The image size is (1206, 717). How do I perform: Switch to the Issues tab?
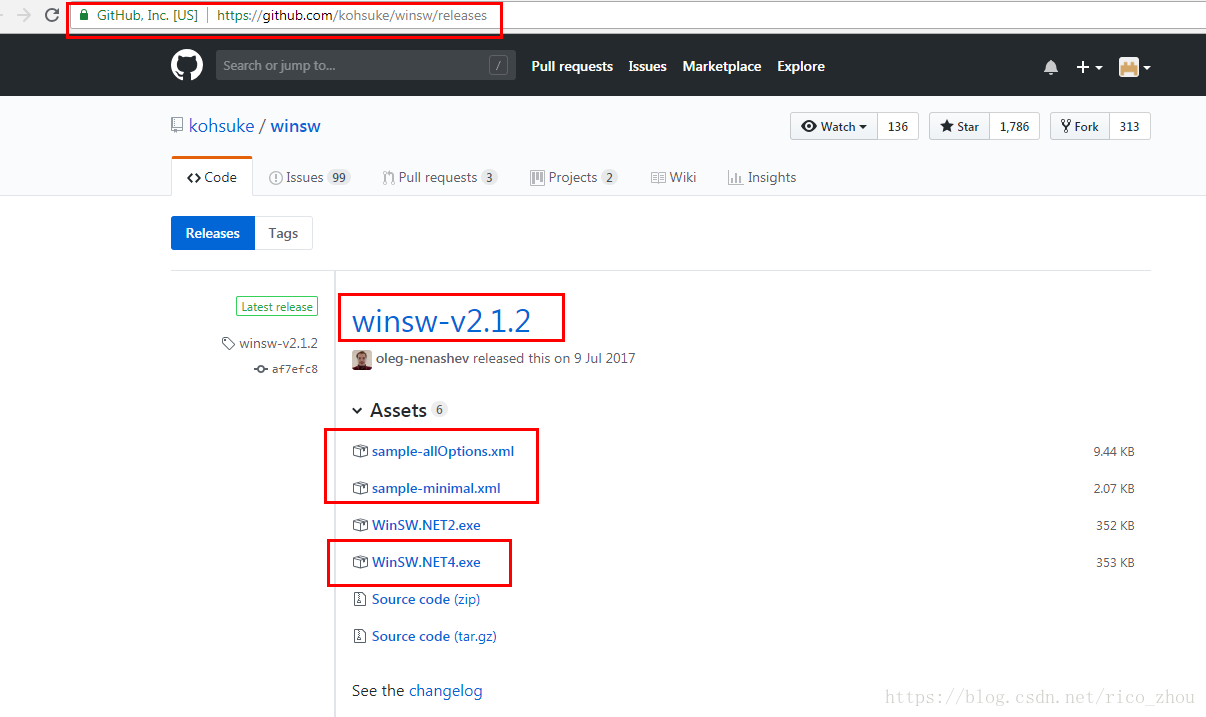coord(308,177)
